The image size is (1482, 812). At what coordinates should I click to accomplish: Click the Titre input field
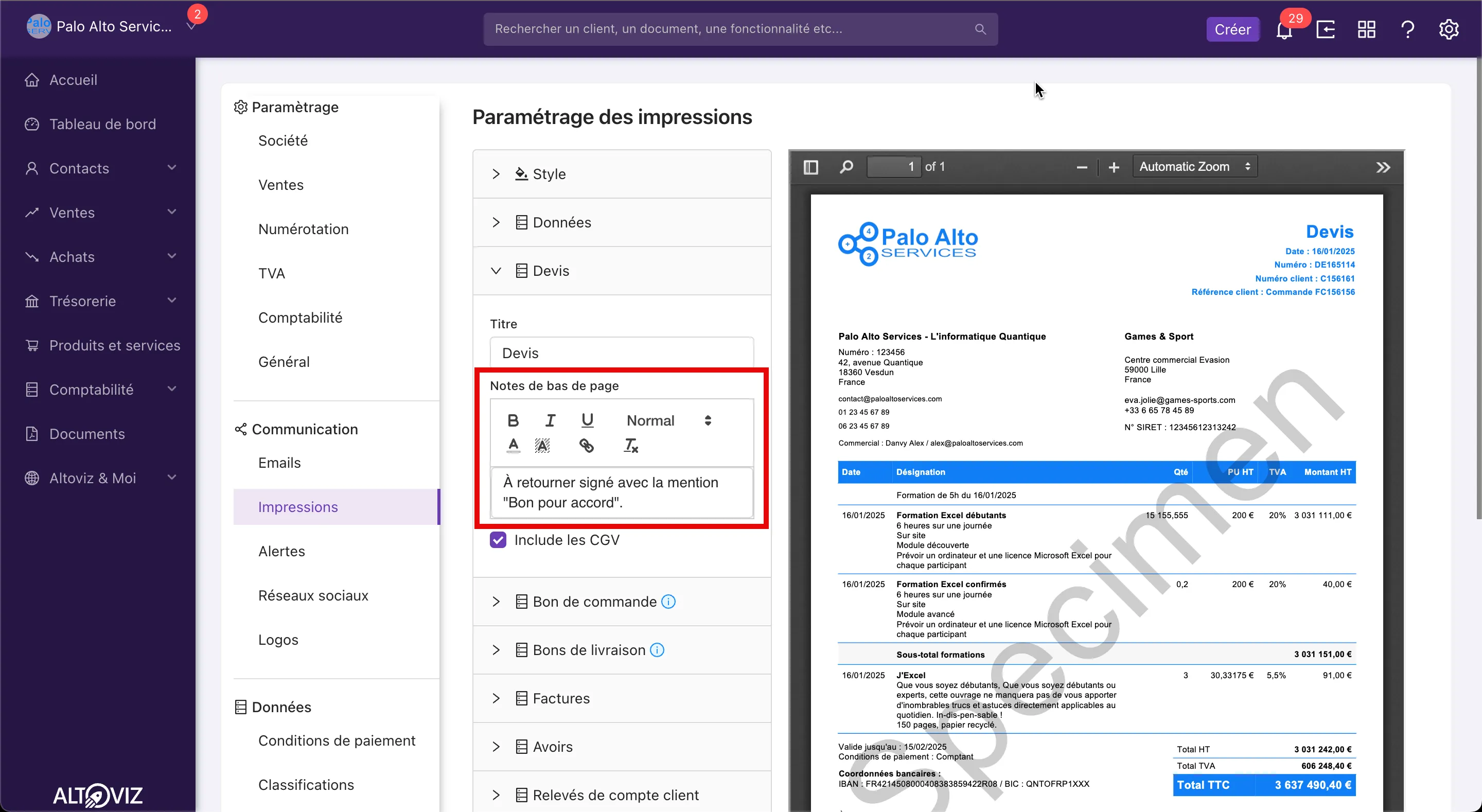[622, 353]
